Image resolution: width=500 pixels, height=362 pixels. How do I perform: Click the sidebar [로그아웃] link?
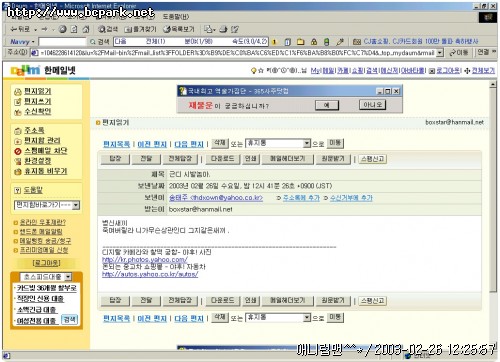[x=47, y=263]
